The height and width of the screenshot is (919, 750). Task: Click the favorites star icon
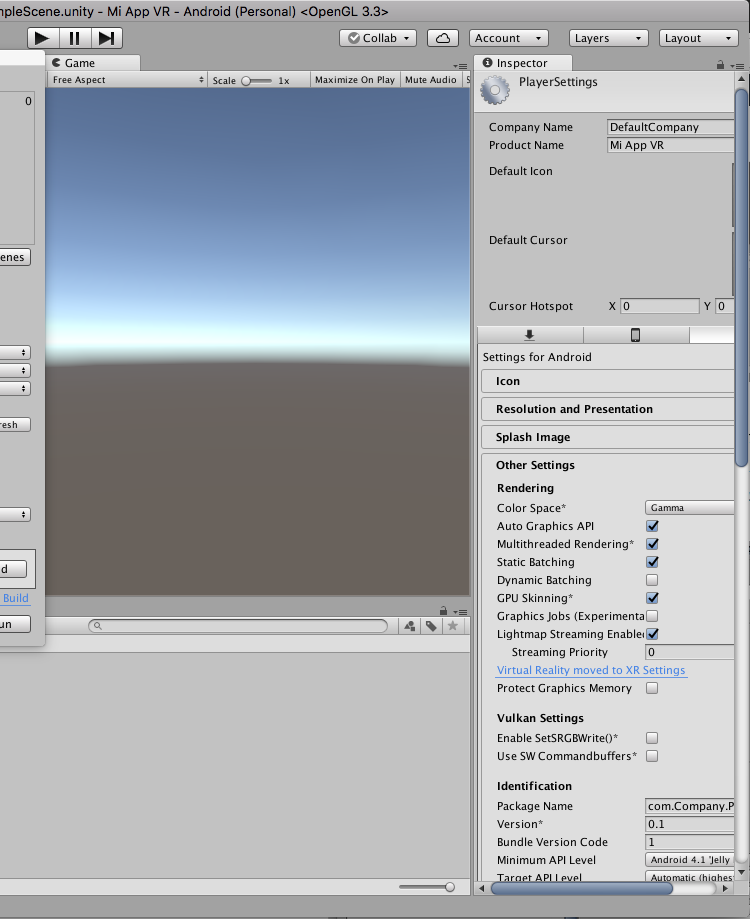coord(452,626)
